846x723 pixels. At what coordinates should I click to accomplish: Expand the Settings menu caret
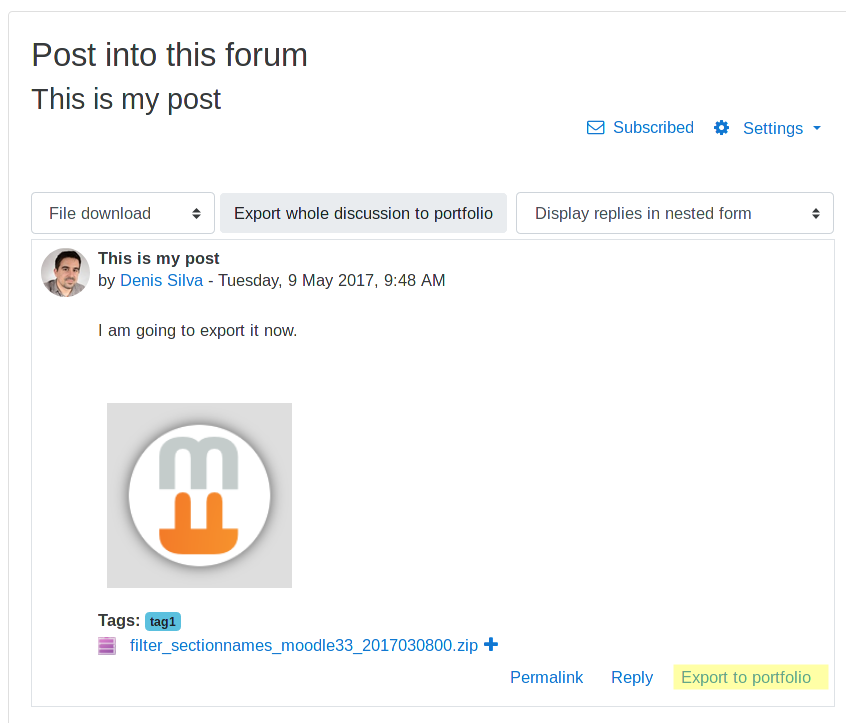click(x=817, y=128)
